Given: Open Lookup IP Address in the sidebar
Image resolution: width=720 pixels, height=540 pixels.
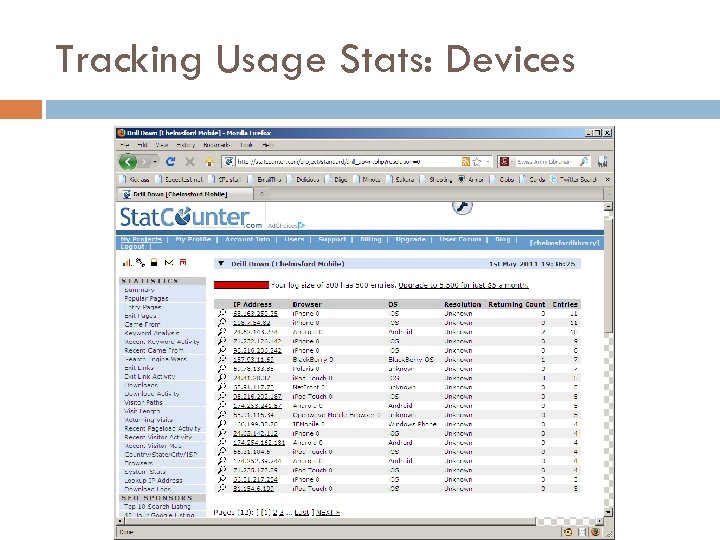Looking at the screenshot, I should coord(153,480).
